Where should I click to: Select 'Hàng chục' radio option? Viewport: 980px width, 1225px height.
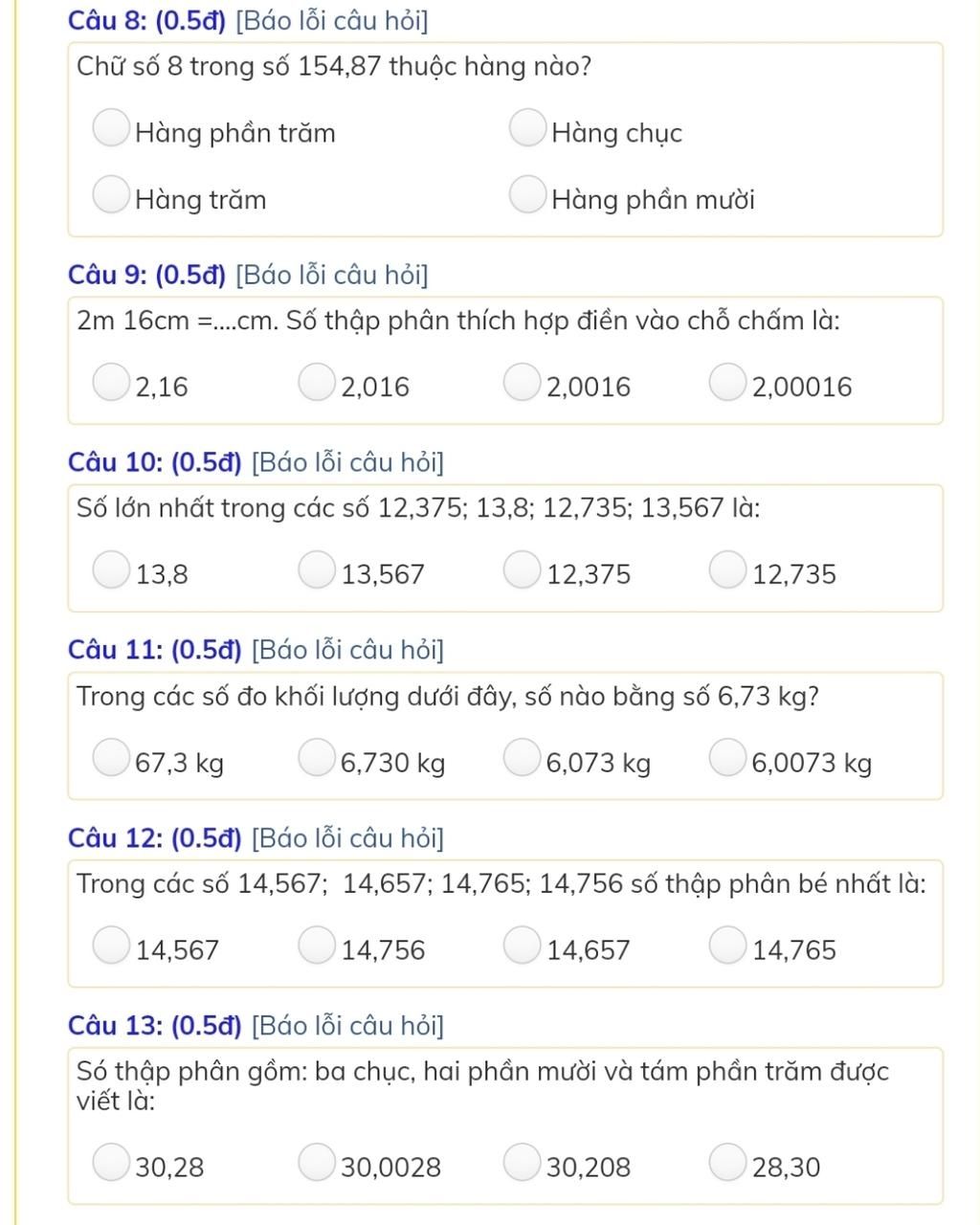coord(528,128)
